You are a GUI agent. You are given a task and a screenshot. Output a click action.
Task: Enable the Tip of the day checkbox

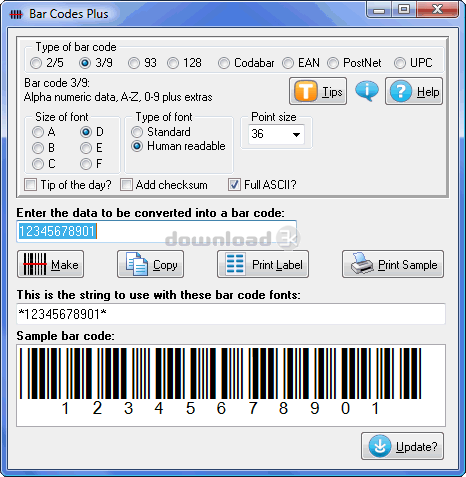tap(31, 184)
